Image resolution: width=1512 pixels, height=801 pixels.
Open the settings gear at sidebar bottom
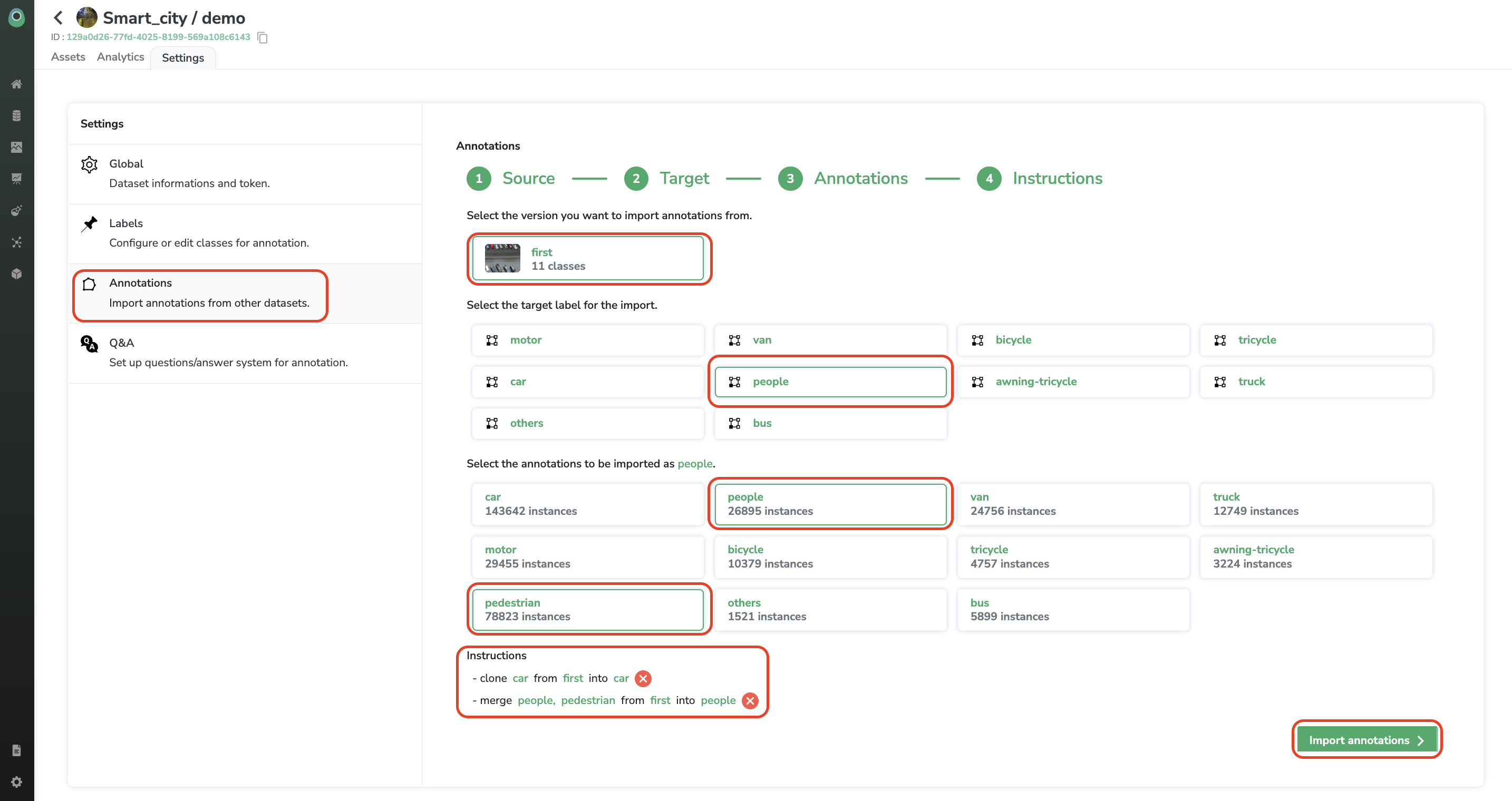(x=16, y=782)
